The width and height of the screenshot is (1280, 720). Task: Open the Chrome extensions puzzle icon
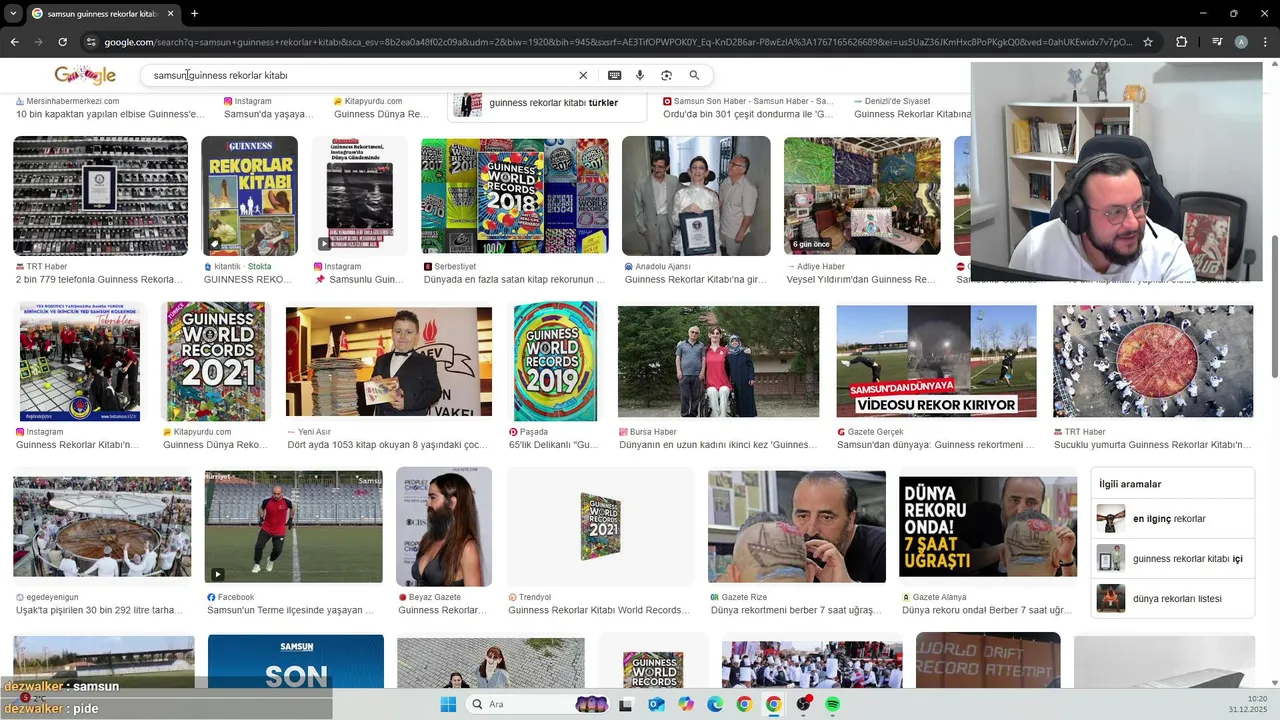pyautogui.click(x=1182, y=42)
